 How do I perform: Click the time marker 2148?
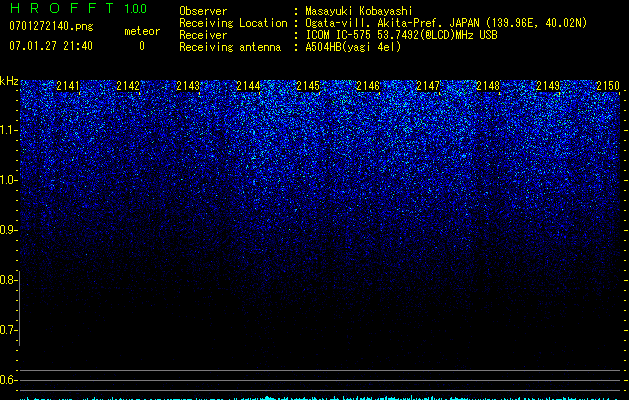pos(488,85)
